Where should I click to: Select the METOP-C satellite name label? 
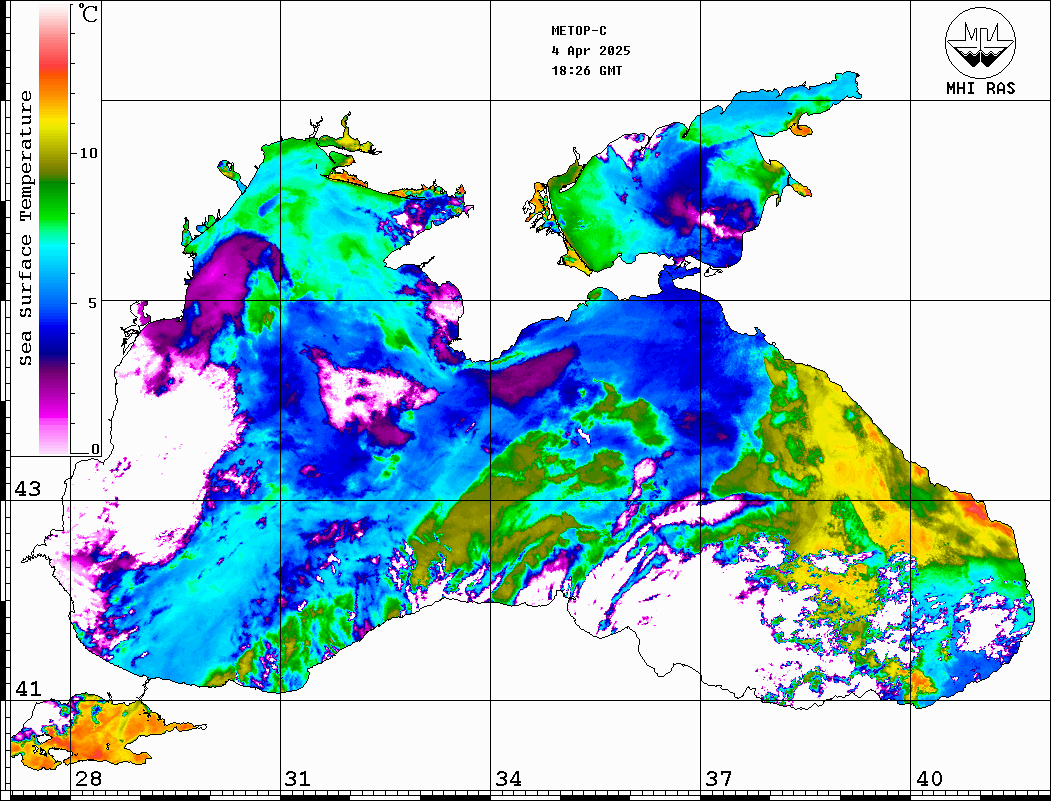pyautogui.click(x=579, y=31)
